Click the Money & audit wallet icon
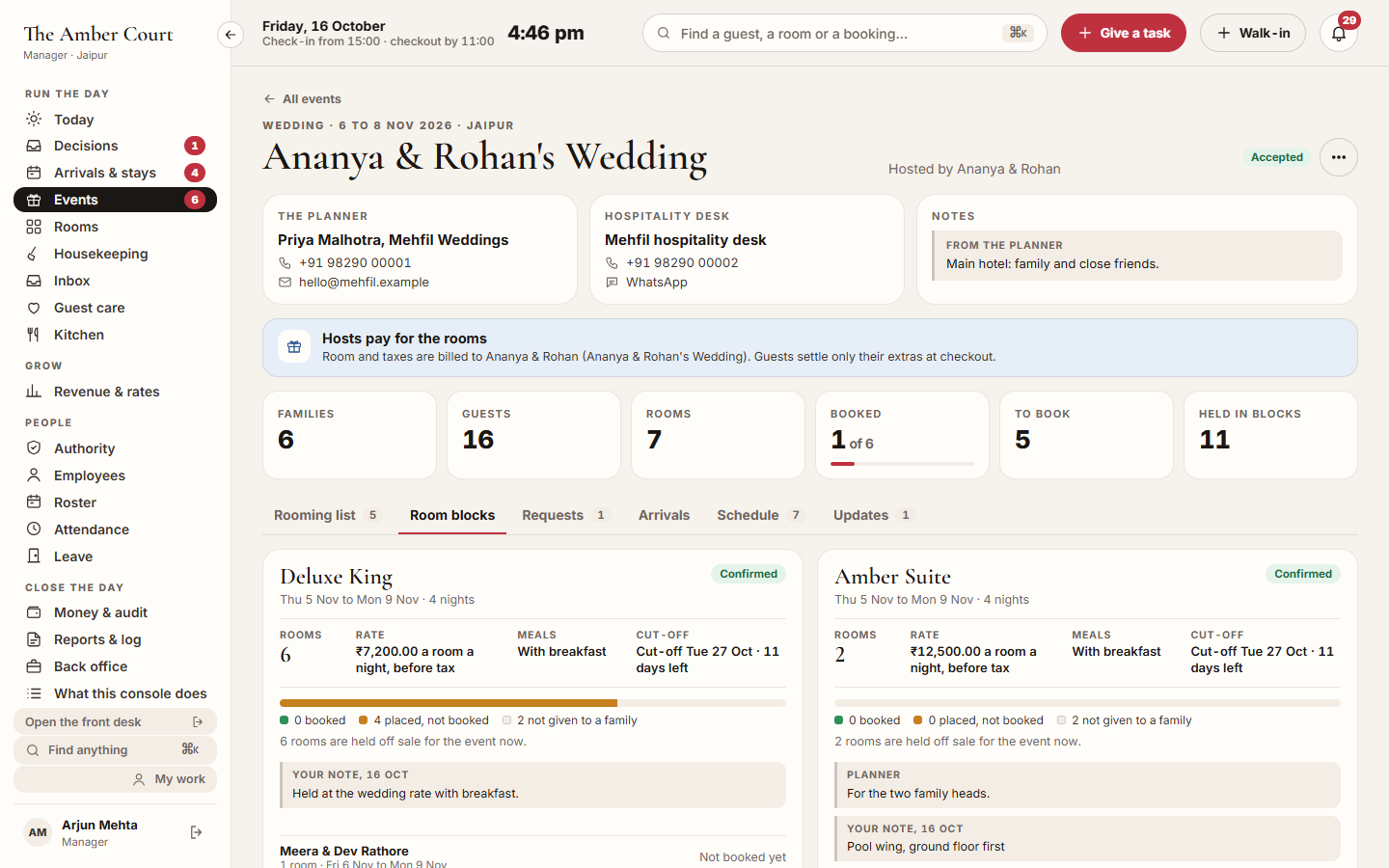 coord(34,612)
